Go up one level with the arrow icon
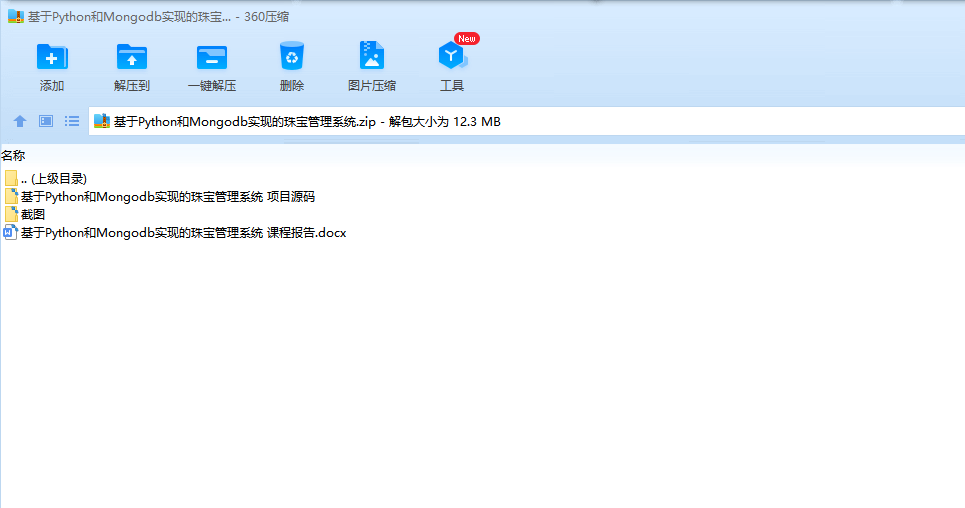Screen dimensions: 965x508 pos(20,121)
